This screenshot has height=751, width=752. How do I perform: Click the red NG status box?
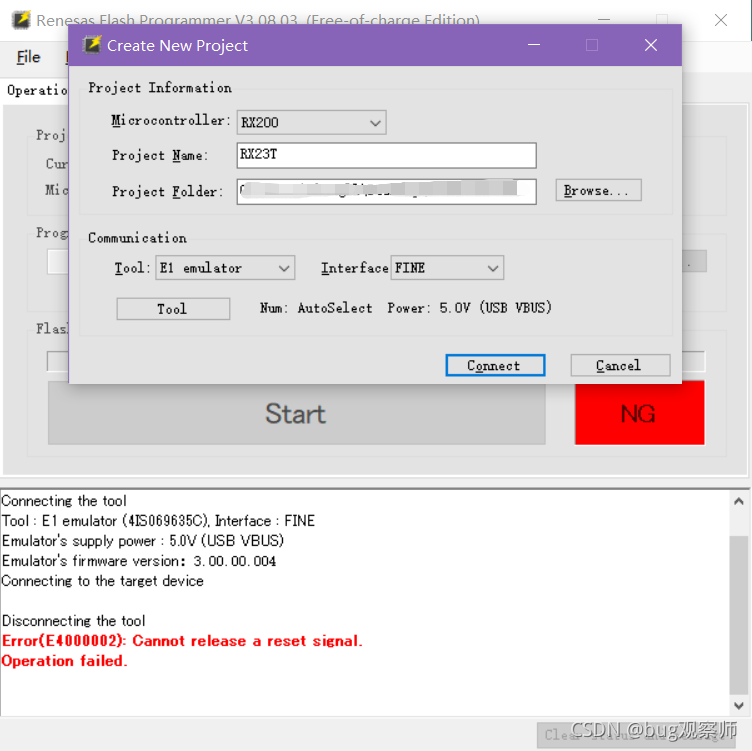tap(639, 413)
